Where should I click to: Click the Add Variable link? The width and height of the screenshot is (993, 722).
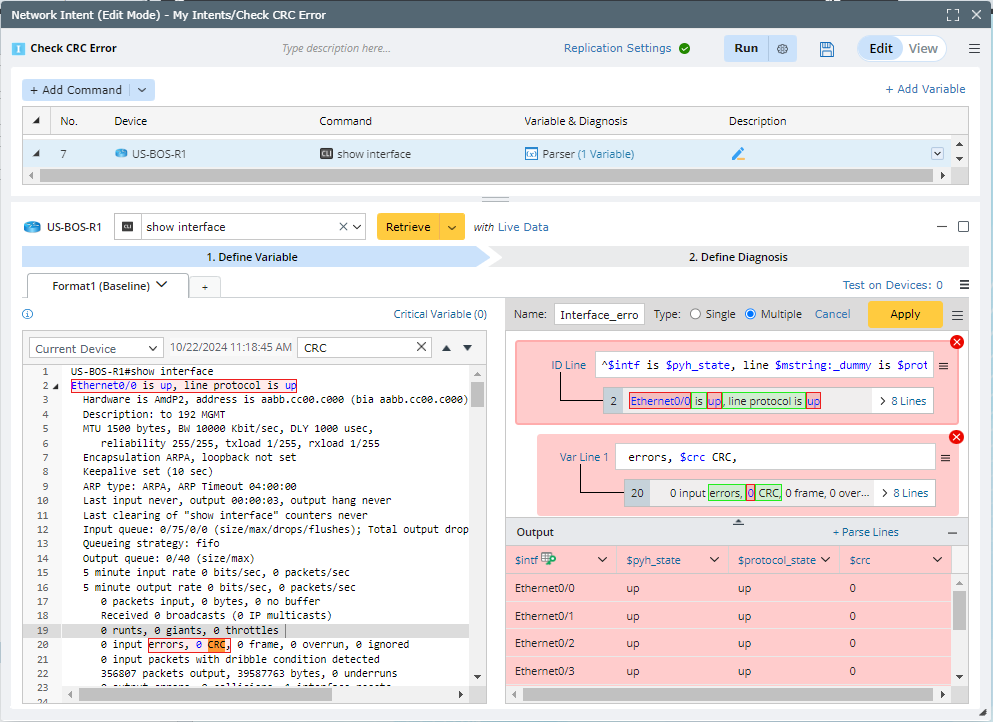(x=925, y=89)
